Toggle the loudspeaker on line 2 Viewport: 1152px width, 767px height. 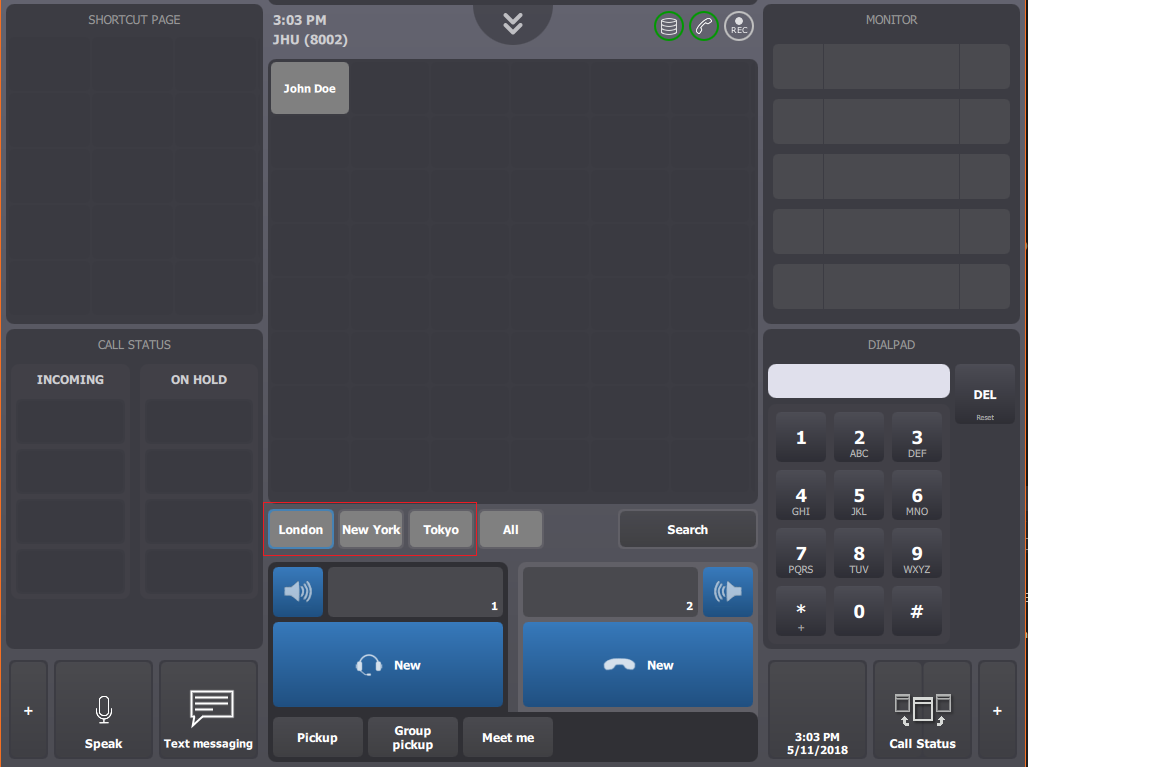pos(728,591)
